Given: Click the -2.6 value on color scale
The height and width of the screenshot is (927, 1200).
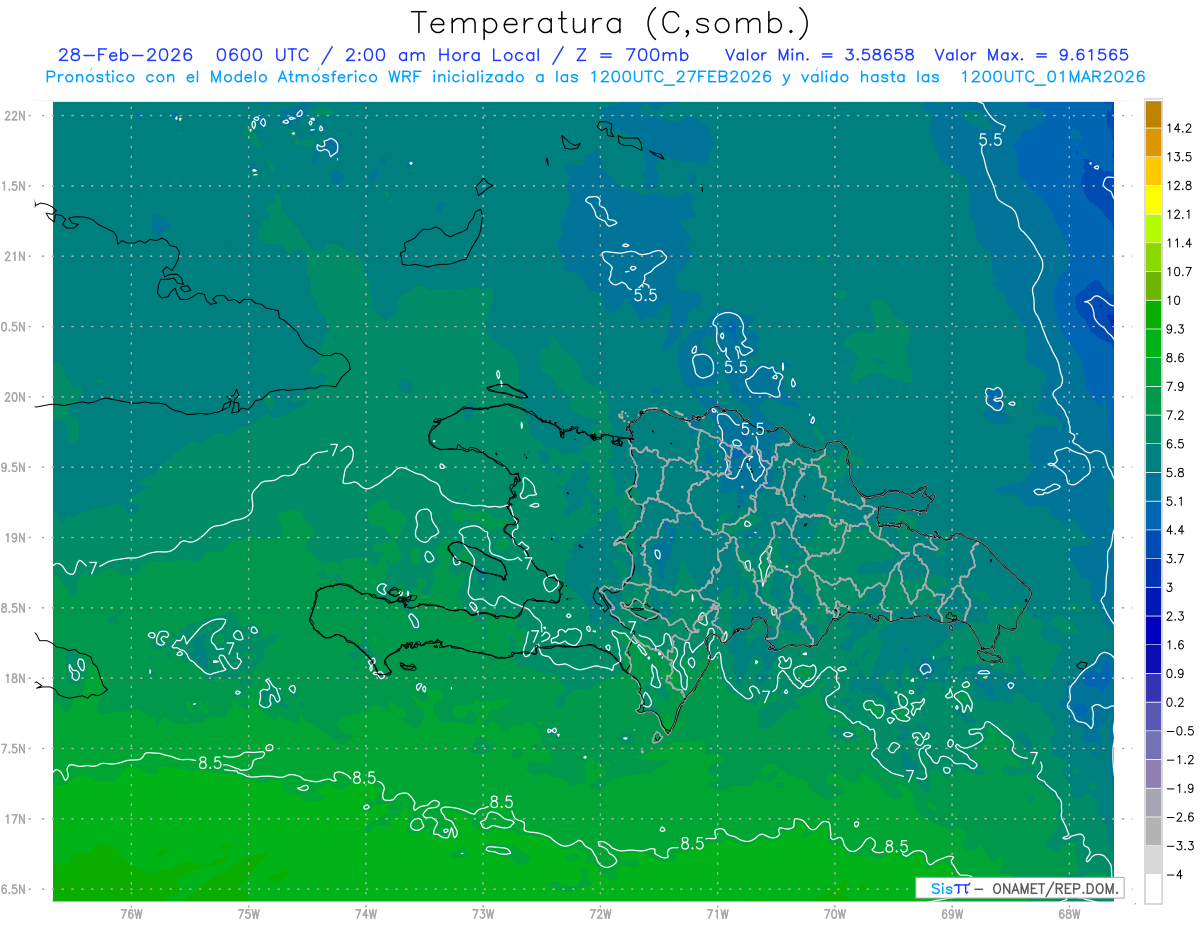Looking at the screenshot, I should [1180, 817].
